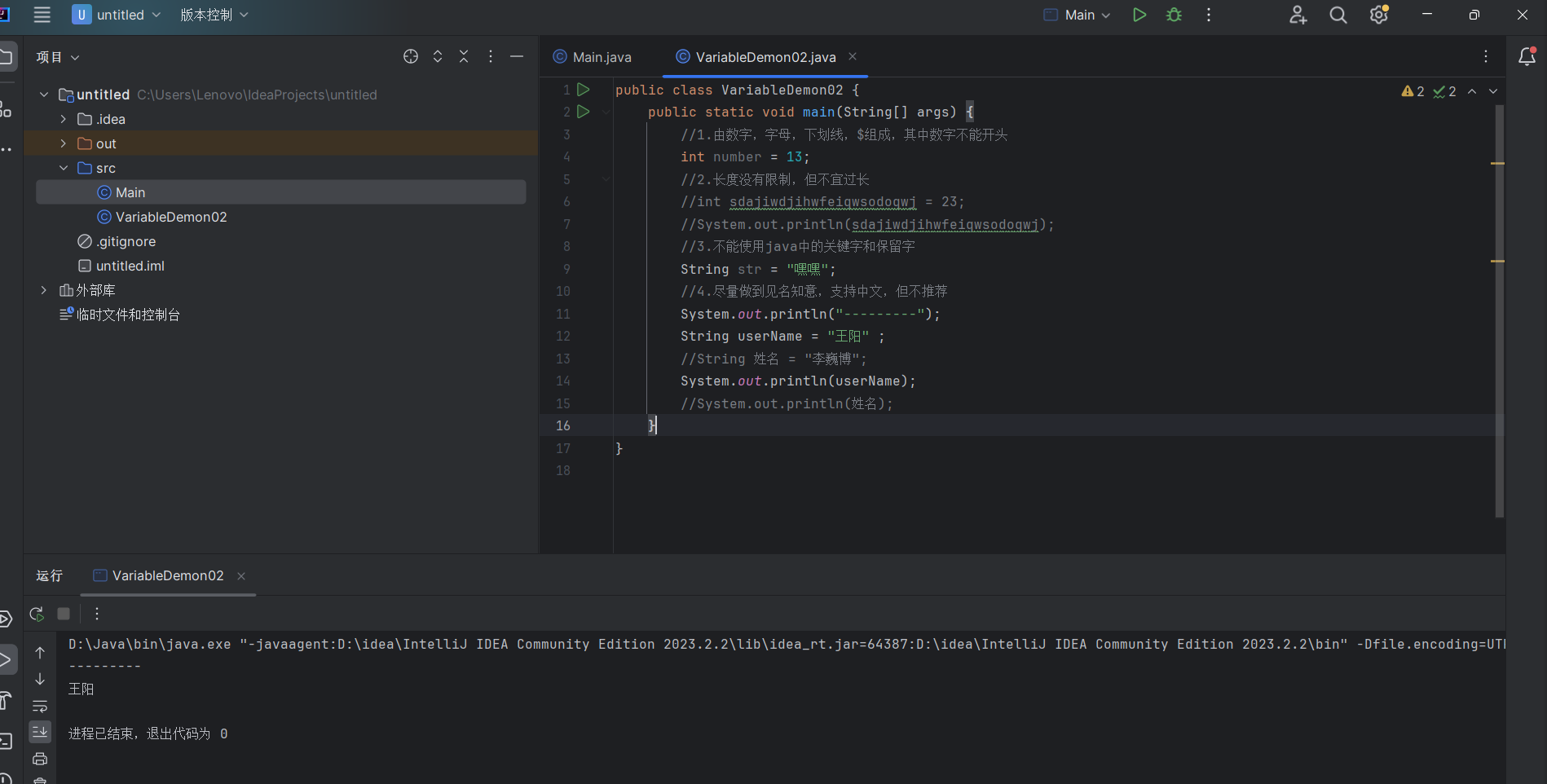The width and height of the screenshot is (1547, 784).
Task: Click 'int number = 13;' code line
Action: (745, 156)
